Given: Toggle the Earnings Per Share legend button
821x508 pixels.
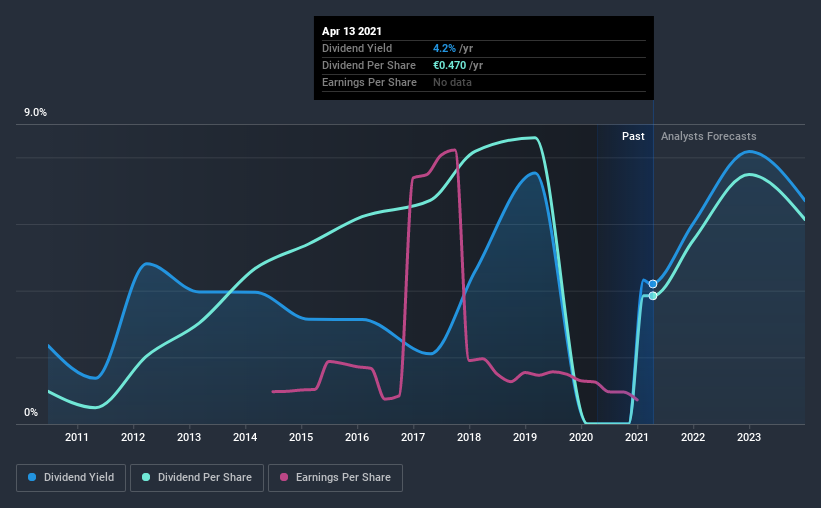Looking at the screenshot, I should [x=336, y=478].
